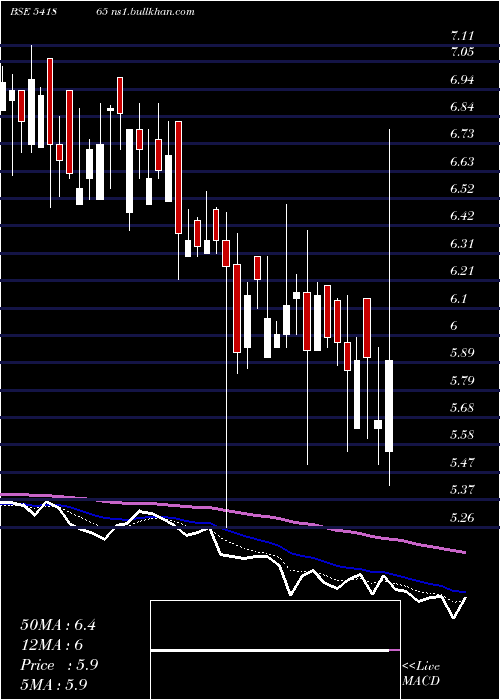Click the 50MA : 6.4 readout
This screenshot has width=500, height=700.
point(58,625)
